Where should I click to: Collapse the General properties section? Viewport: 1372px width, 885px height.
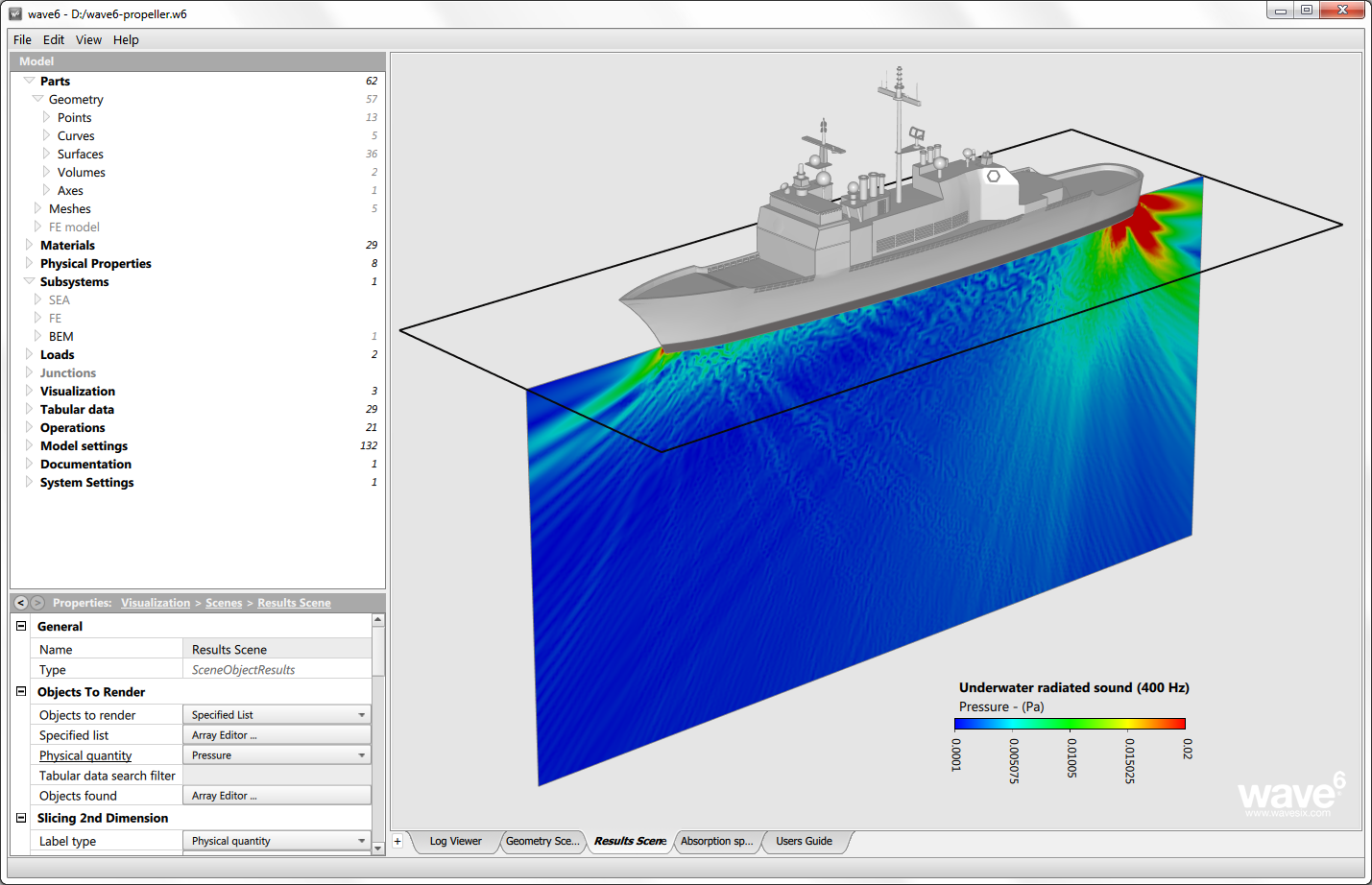tap(21, 626)
